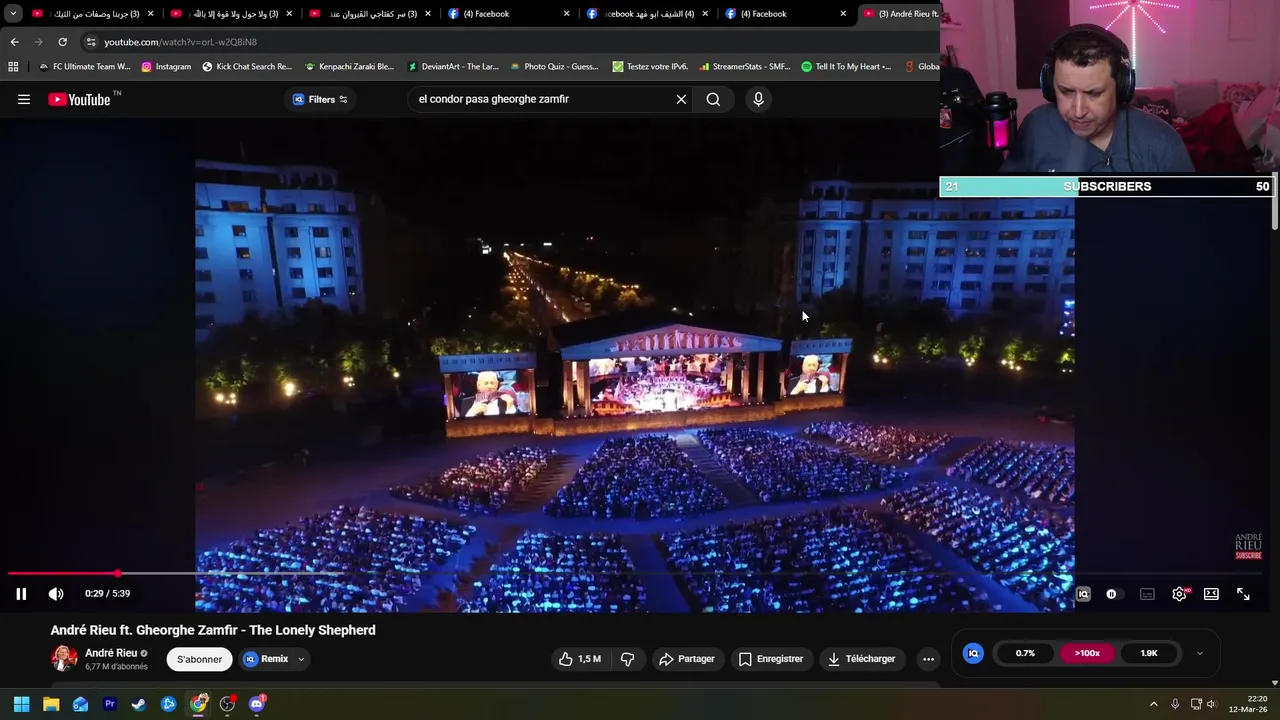Open the apps grid in the bookmarks bar
1280x720 pixels.
click(13, 67)
